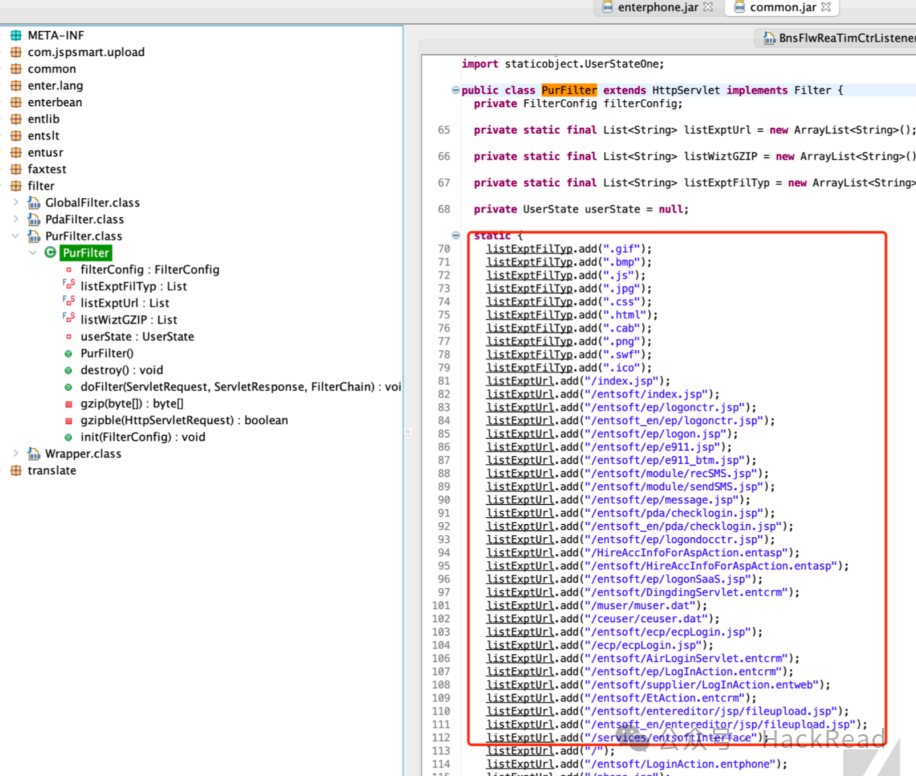Click the enter.lang package icon
The image size is (916, 776).
click(16, 85)
